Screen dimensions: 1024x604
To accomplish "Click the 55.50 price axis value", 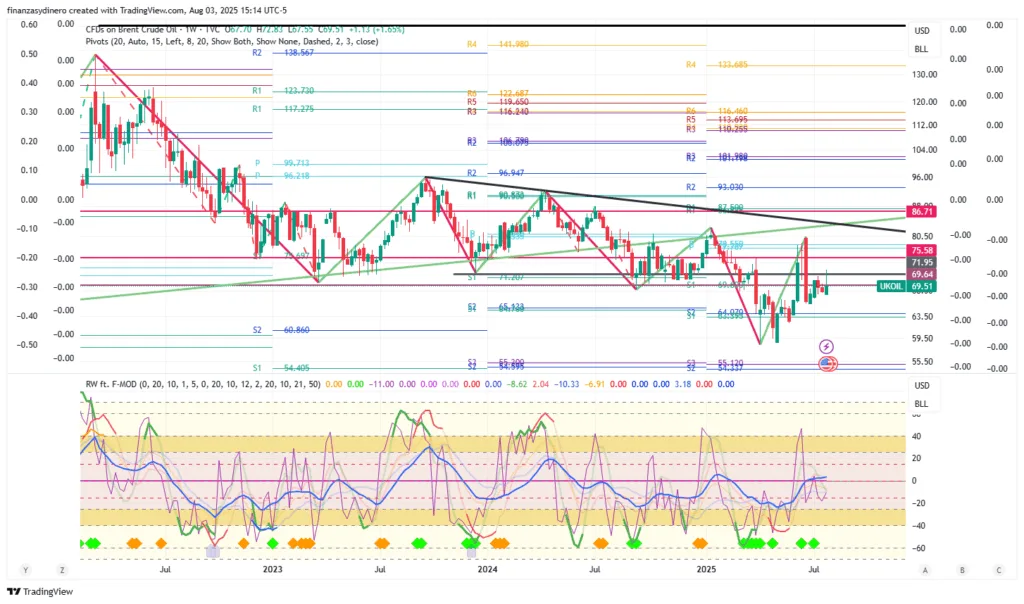I will pos(923,362).
